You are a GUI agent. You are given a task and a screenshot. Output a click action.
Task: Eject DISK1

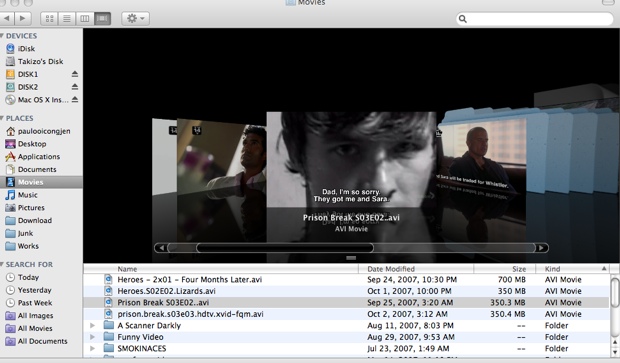click(75, 74)
